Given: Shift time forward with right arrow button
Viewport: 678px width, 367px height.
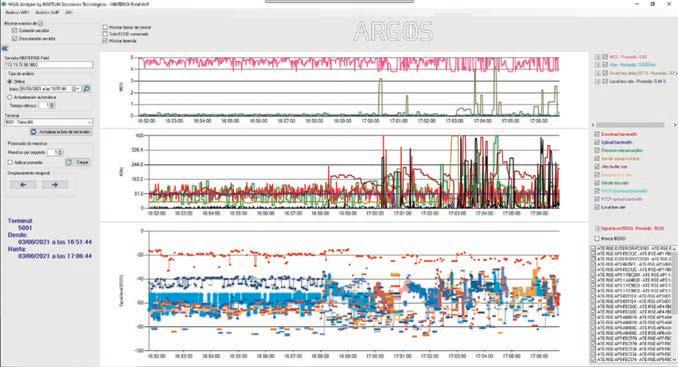Looking at the screenshot, I should (x=55, y=185).
